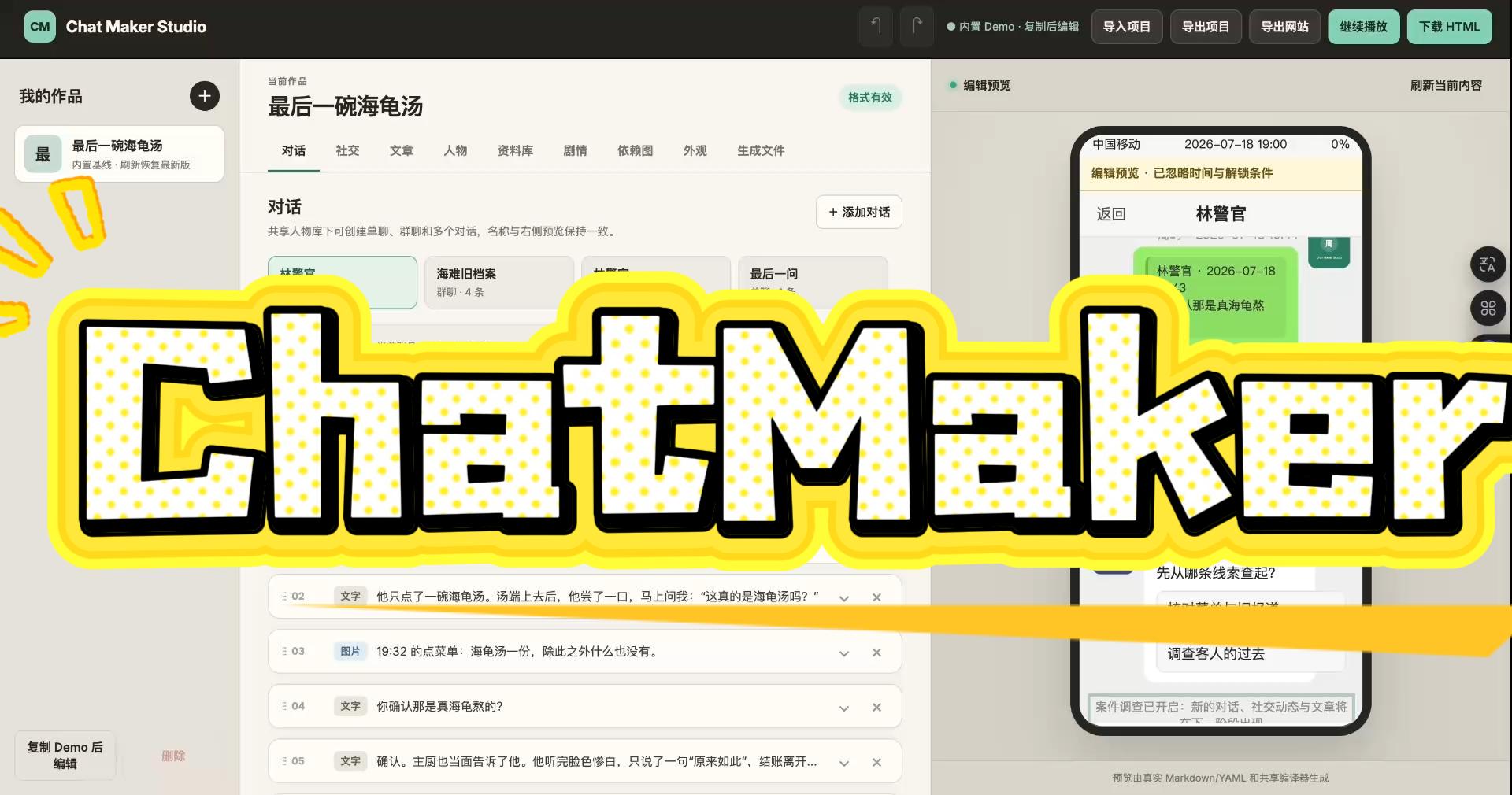The height and width of the screenshot is (795, 1512).
Task: Open the floating four-circle grid button
Action: [x=1488, y=309]
